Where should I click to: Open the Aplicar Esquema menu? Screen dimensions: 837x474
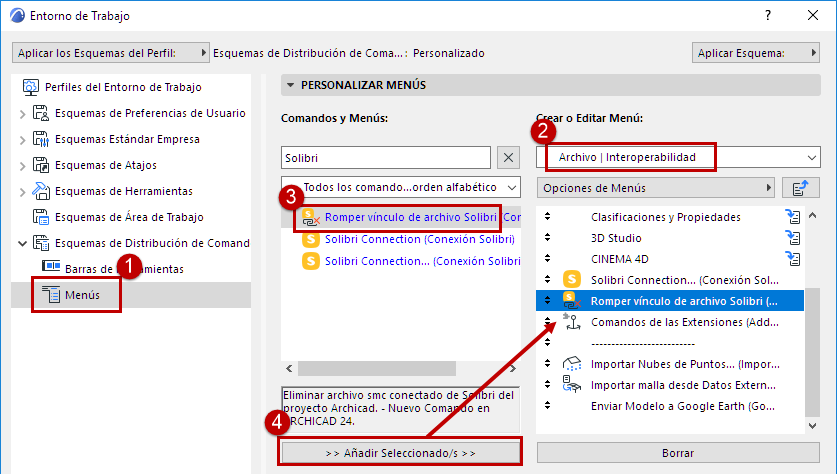click(756, 53)
